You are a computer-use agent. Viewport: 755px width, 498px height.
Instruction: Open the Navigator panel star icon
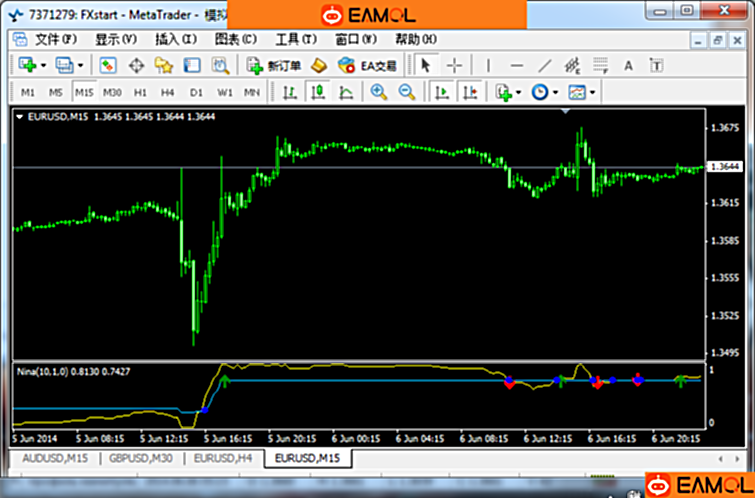tap(164, 65)
